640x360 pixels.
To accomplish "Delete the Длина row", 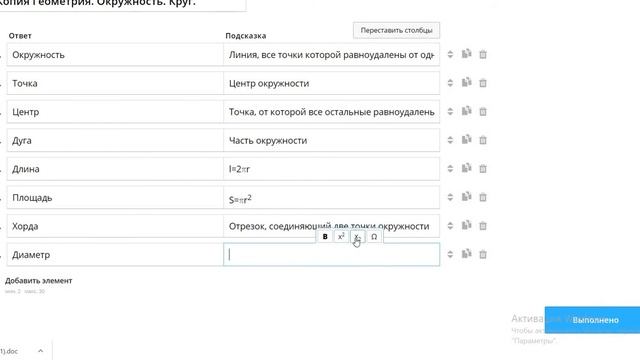I will pyautogui.click(x=483, y=169).
